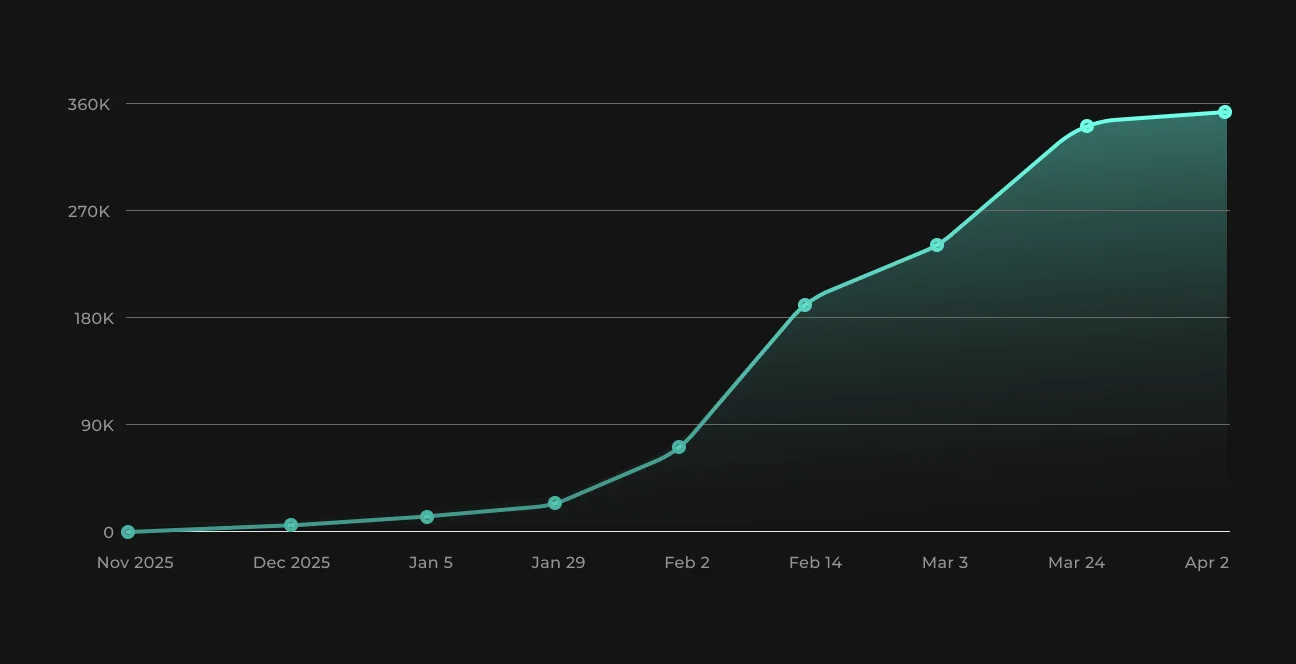Click the Nov 2025 x-axis label
1296x664 pixels.
[x=135, y=563]
